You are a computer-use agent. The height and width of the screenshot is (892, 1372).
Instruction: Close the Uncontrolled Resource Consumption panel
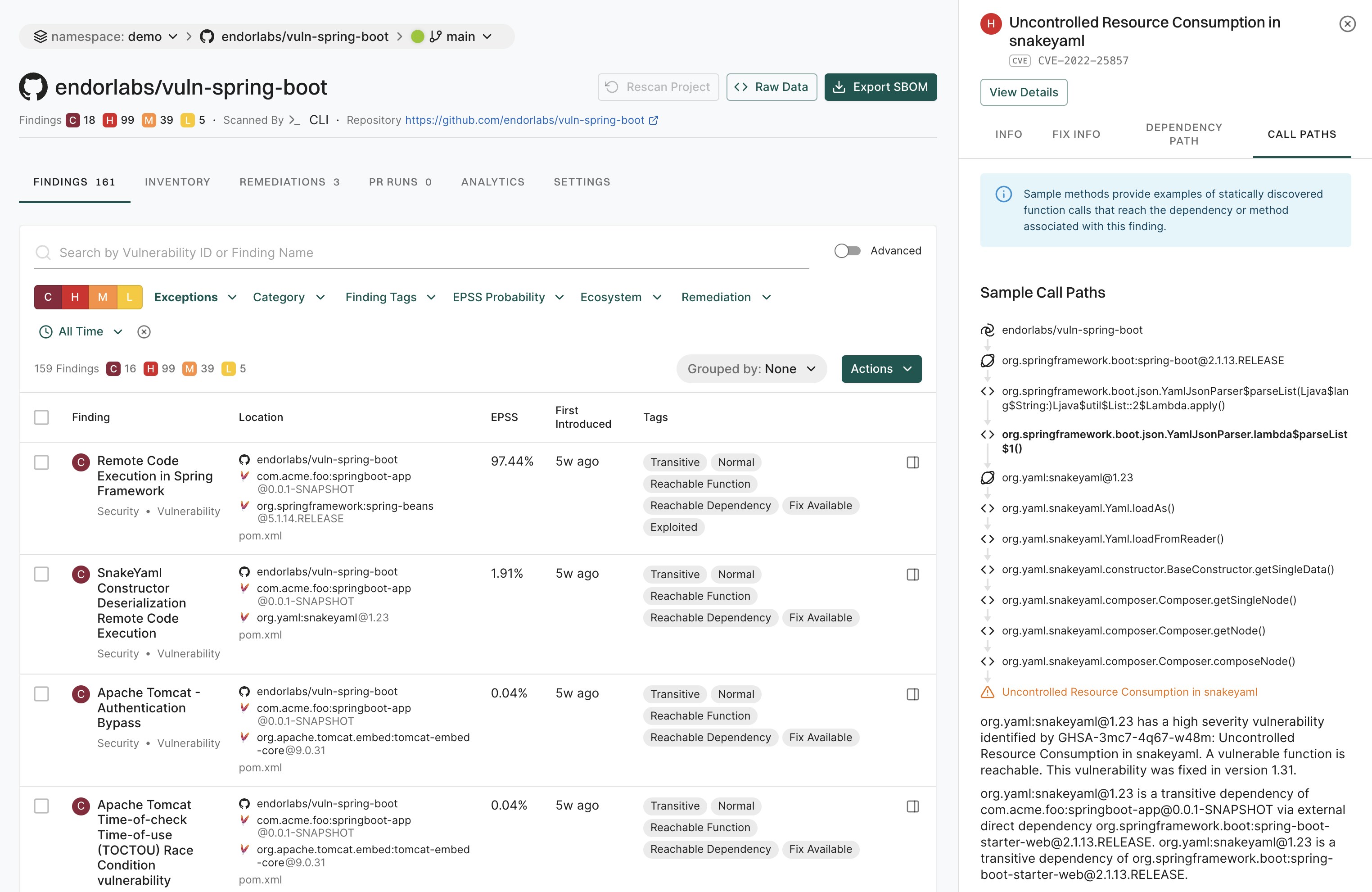[x=1347, y=24]
